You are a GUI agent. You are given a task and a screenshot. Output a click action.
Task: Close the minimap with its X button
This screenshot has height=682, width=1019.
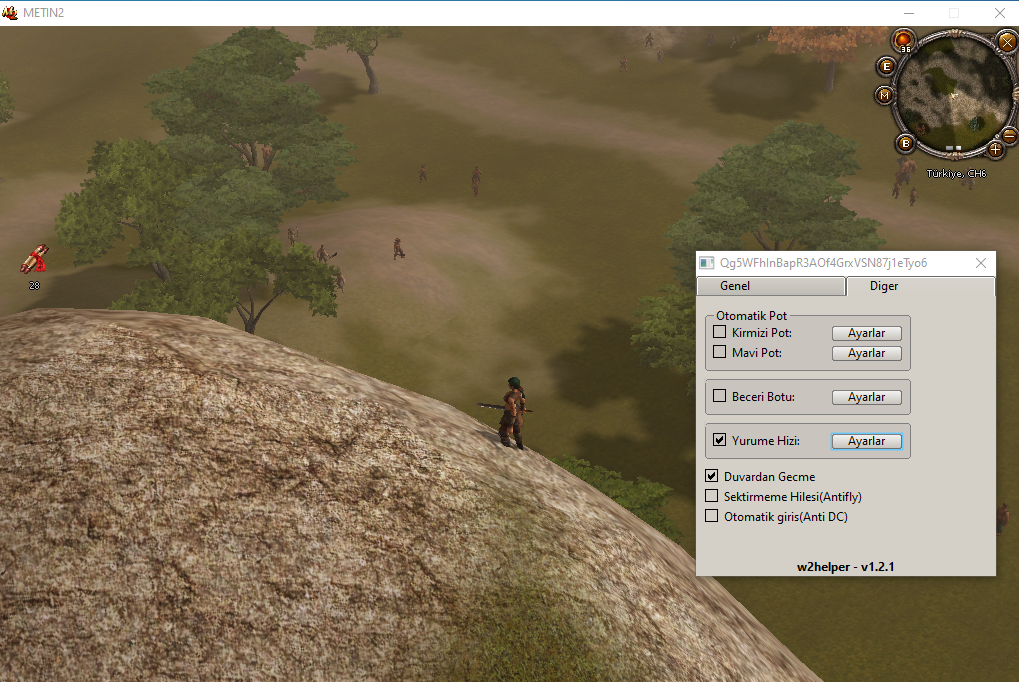[1007, 43]
